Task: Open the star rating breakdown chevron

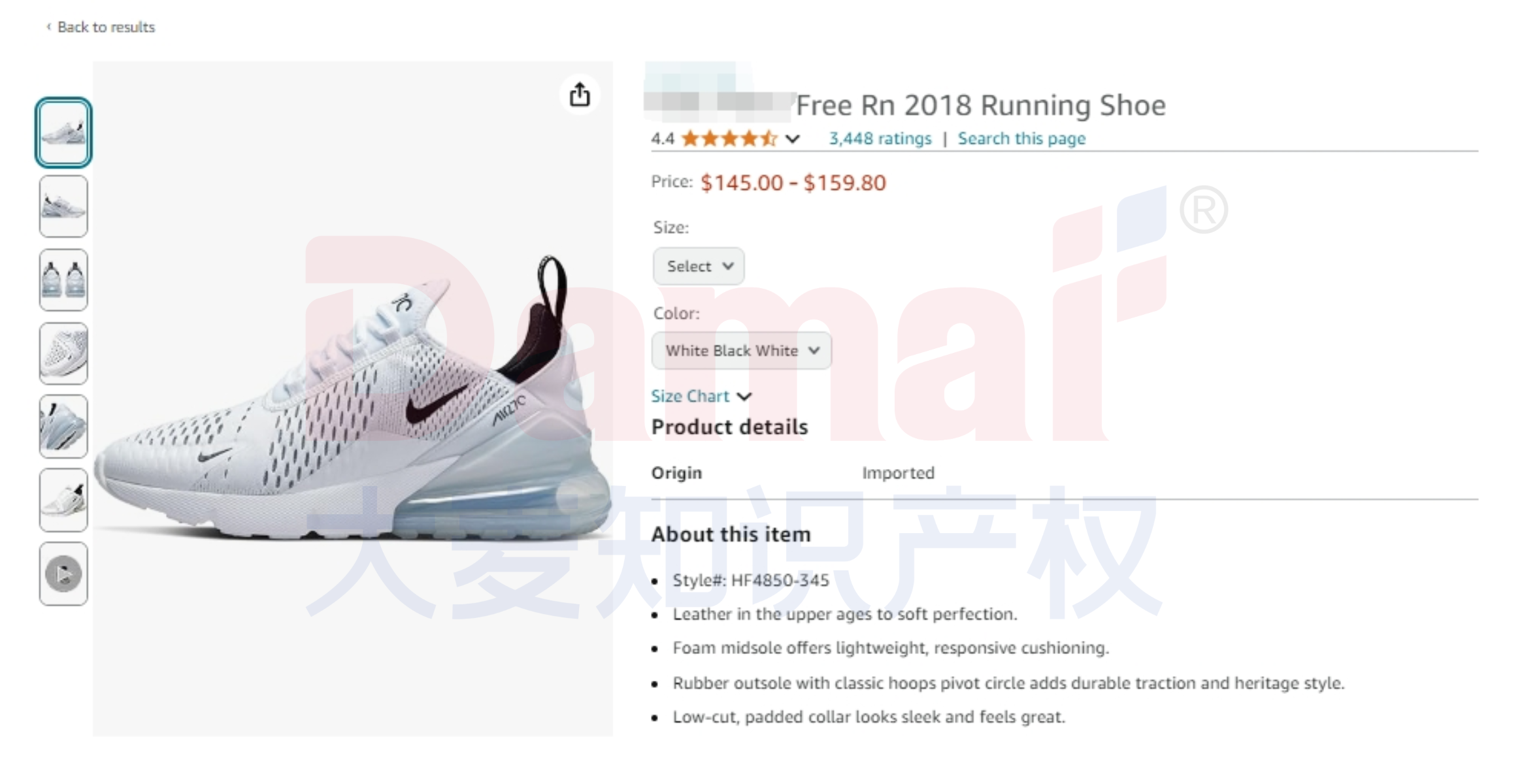Action: (793, 139)
